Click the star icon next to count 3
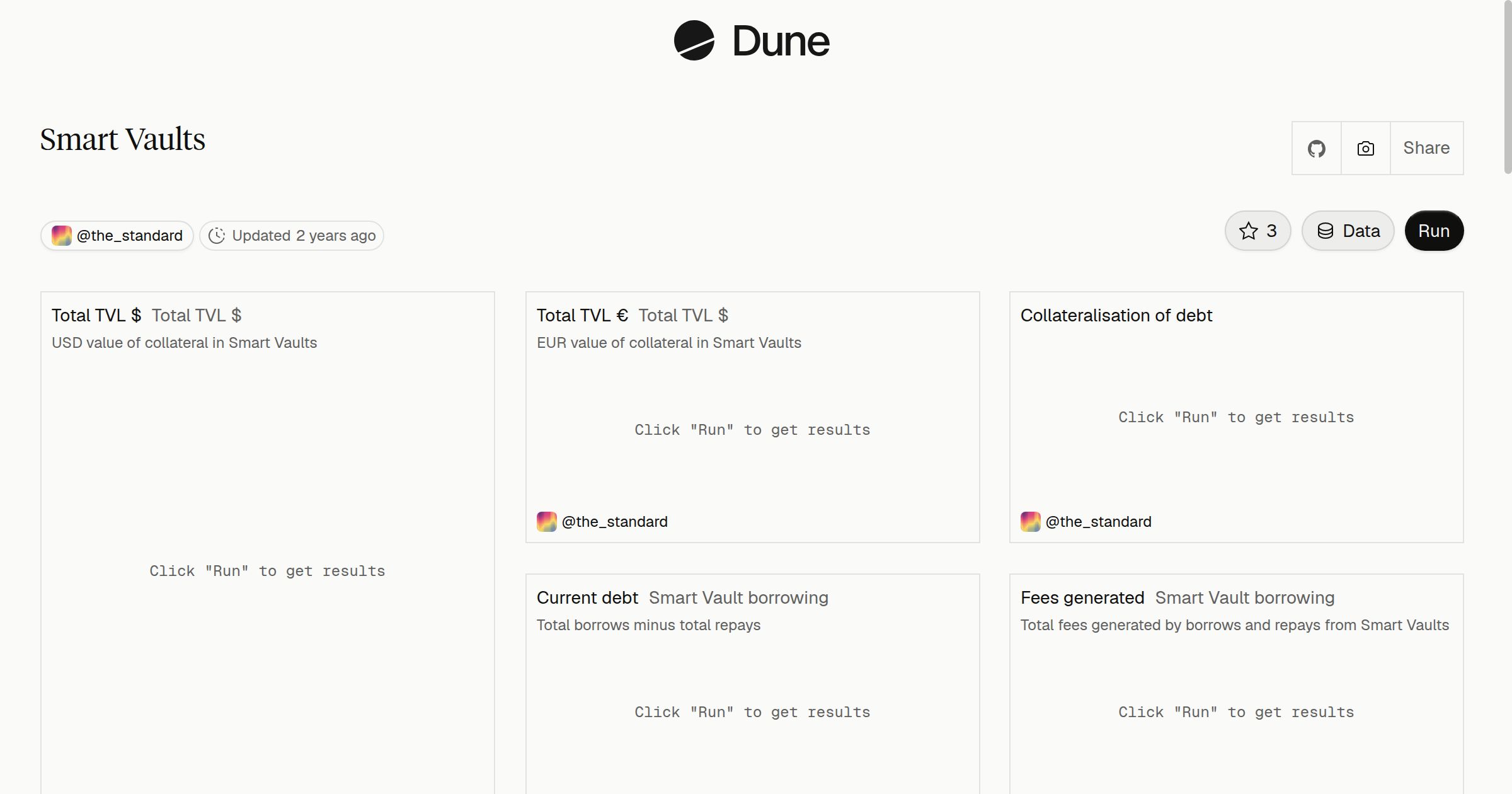 pos(1248,231)
